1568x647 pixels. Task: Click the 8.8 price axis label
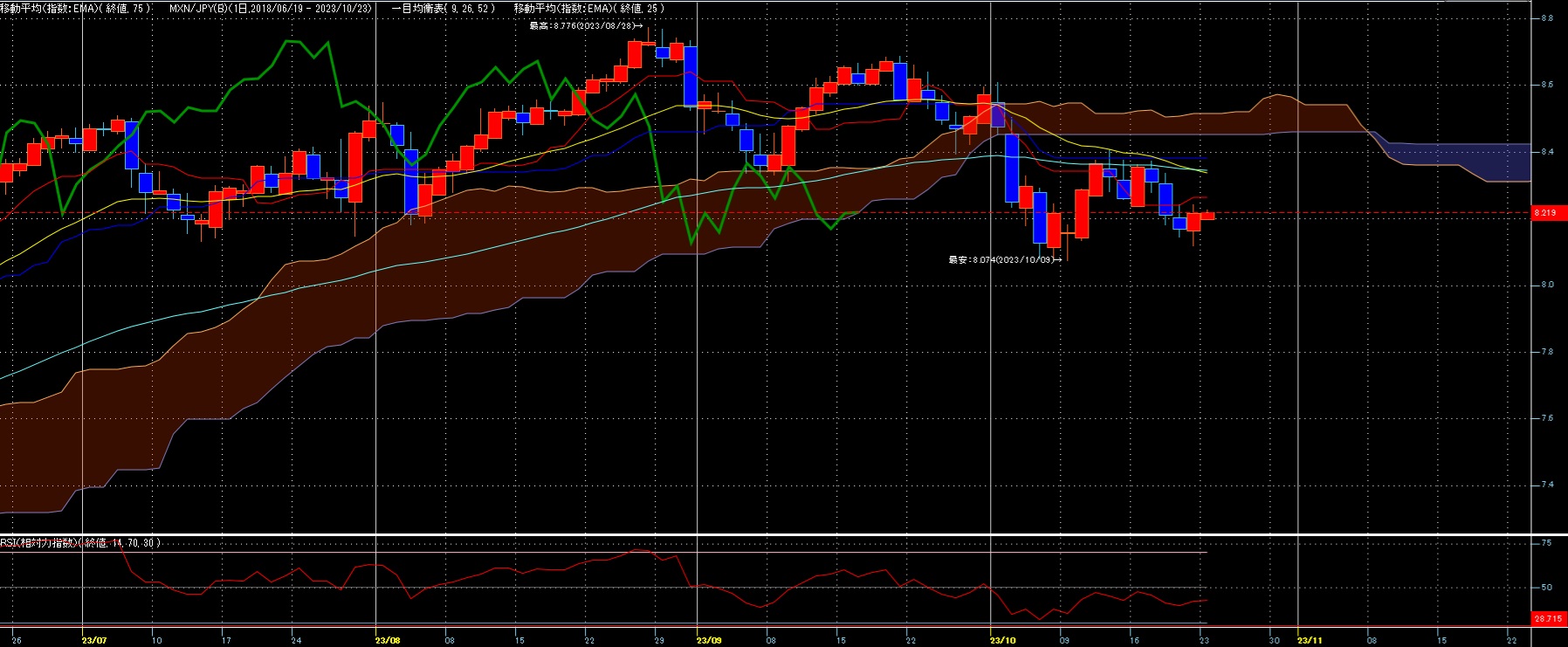tap(1547, 17)
